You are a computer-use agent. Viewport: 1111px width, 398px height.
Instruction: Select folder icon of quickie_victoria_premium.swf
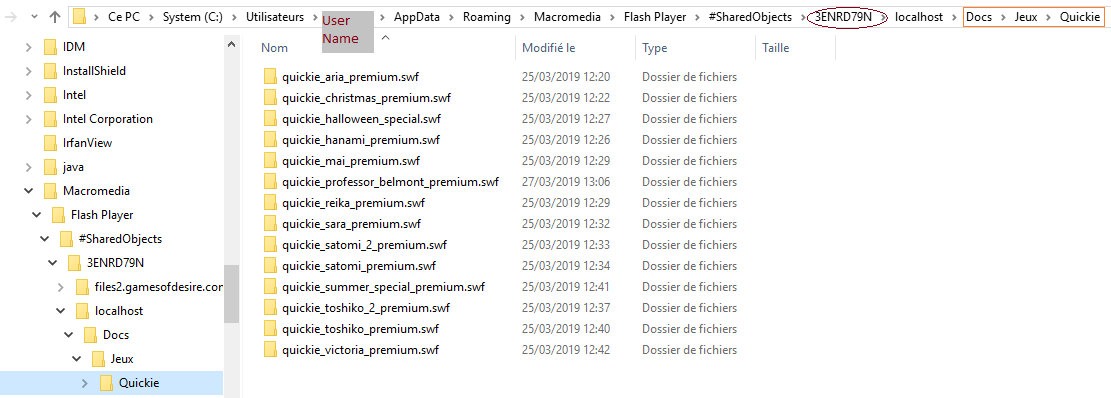270,350
